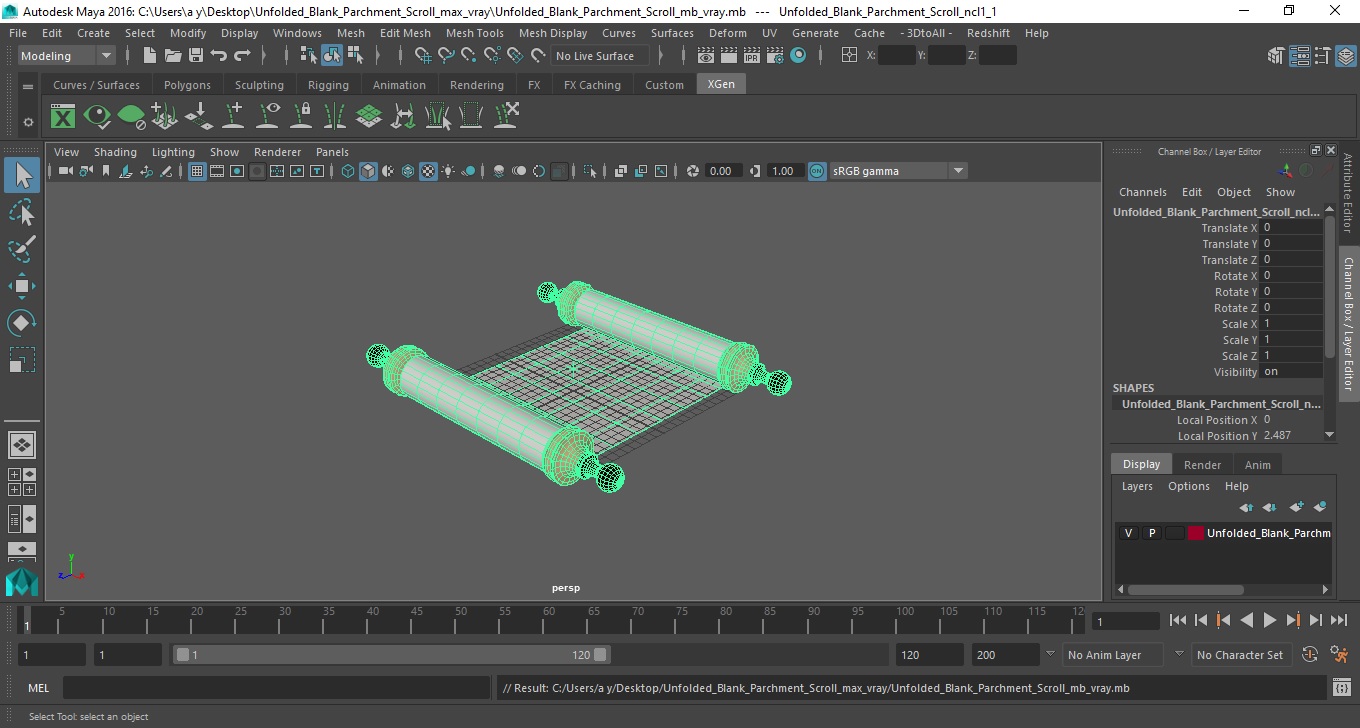This screenshot has height=728, width=1360.
Task: Click the Redo arrow icon
Action: (x=242, y=56)
